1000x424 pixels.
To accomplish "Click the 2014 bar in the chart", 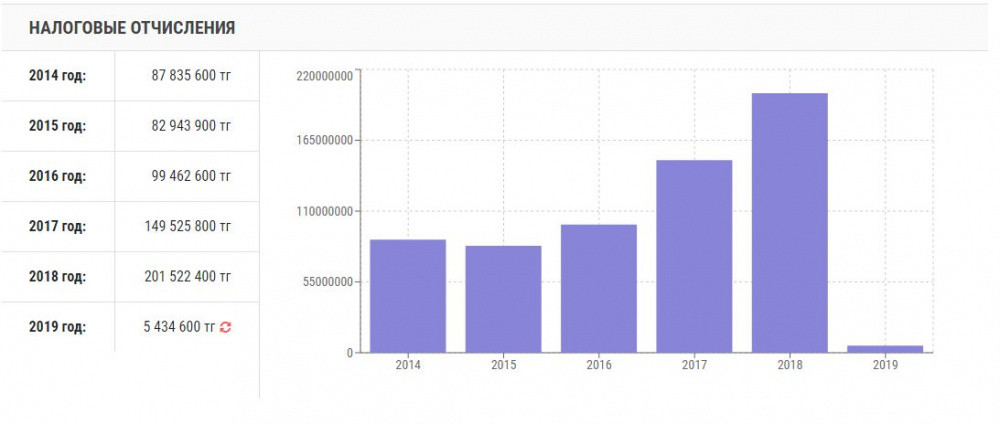I will [408, 296].
